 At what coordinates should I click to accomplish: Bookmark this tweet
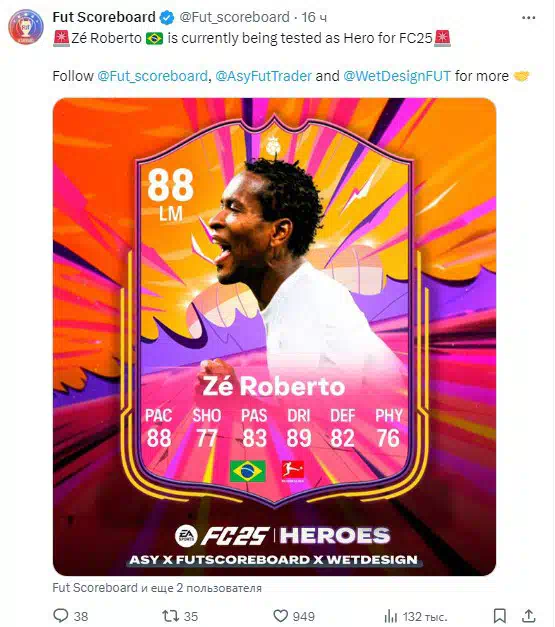500,616
